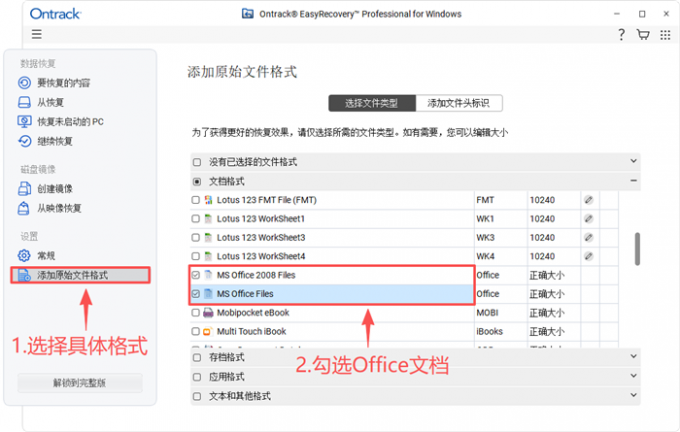The image size is (680, 432).
Task: Click the file list vertical scrollbar
Action: pyautogui.click(x=637, y=249)
